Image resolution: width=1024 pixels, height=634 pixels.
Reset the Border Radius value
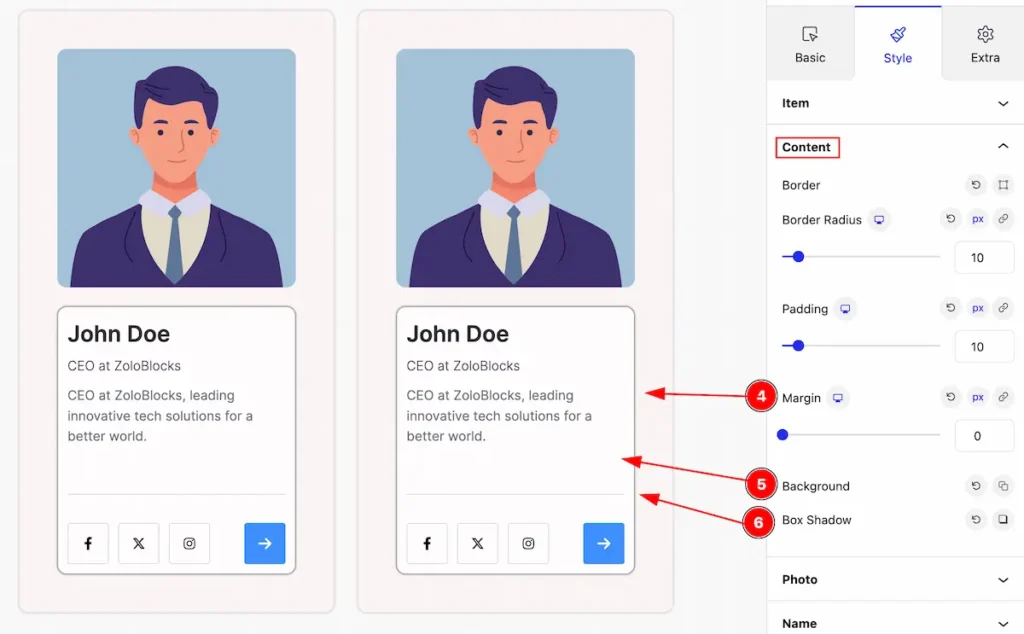coord(950,219)
